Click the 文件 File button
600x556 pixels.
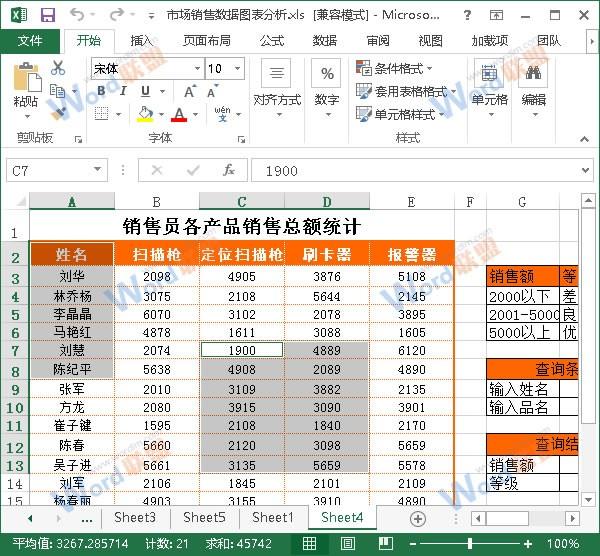[x=30, y=41]
